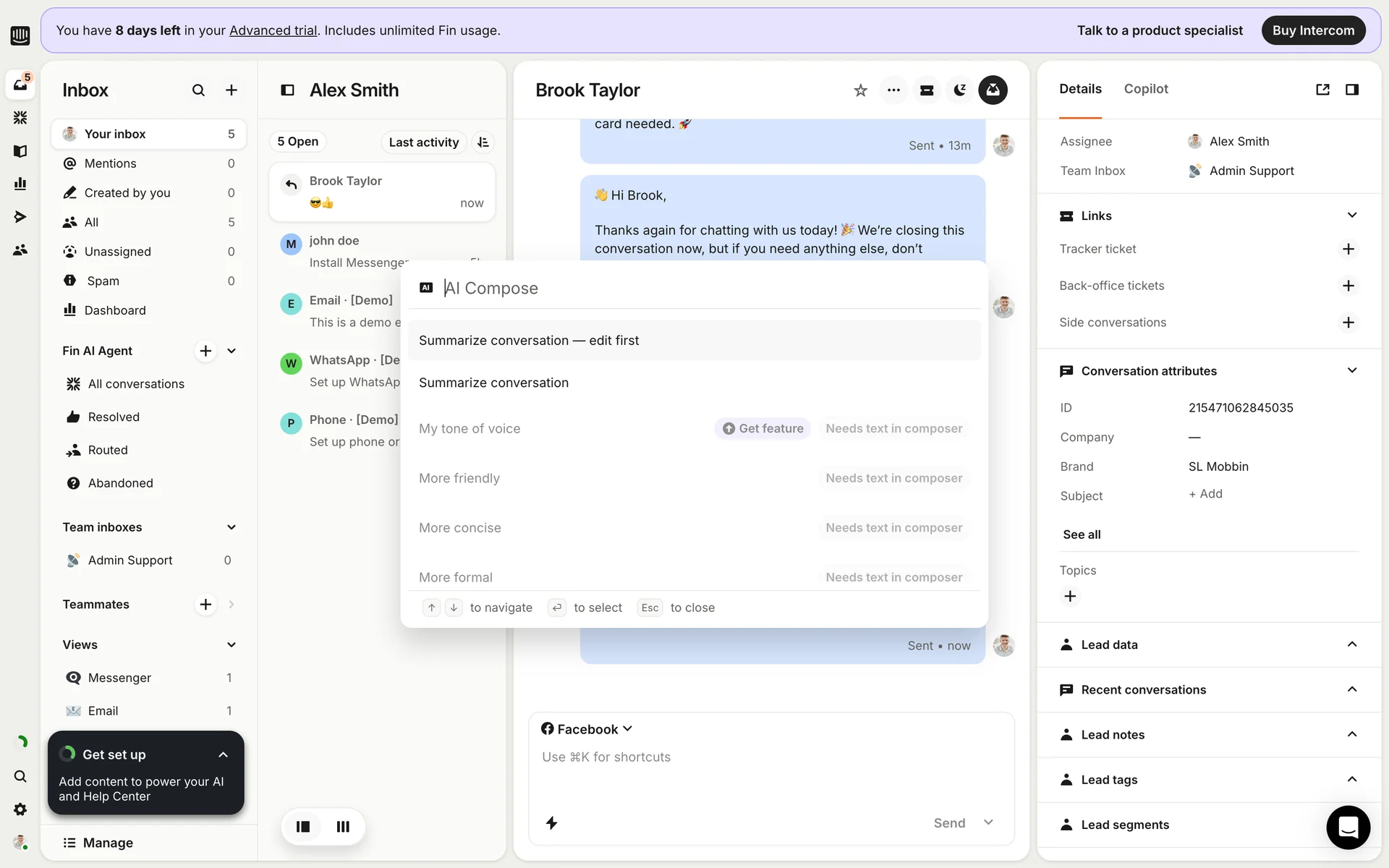Toggle the inbox list sidebar panel
1389x868 pixels.
coord(287,90)
